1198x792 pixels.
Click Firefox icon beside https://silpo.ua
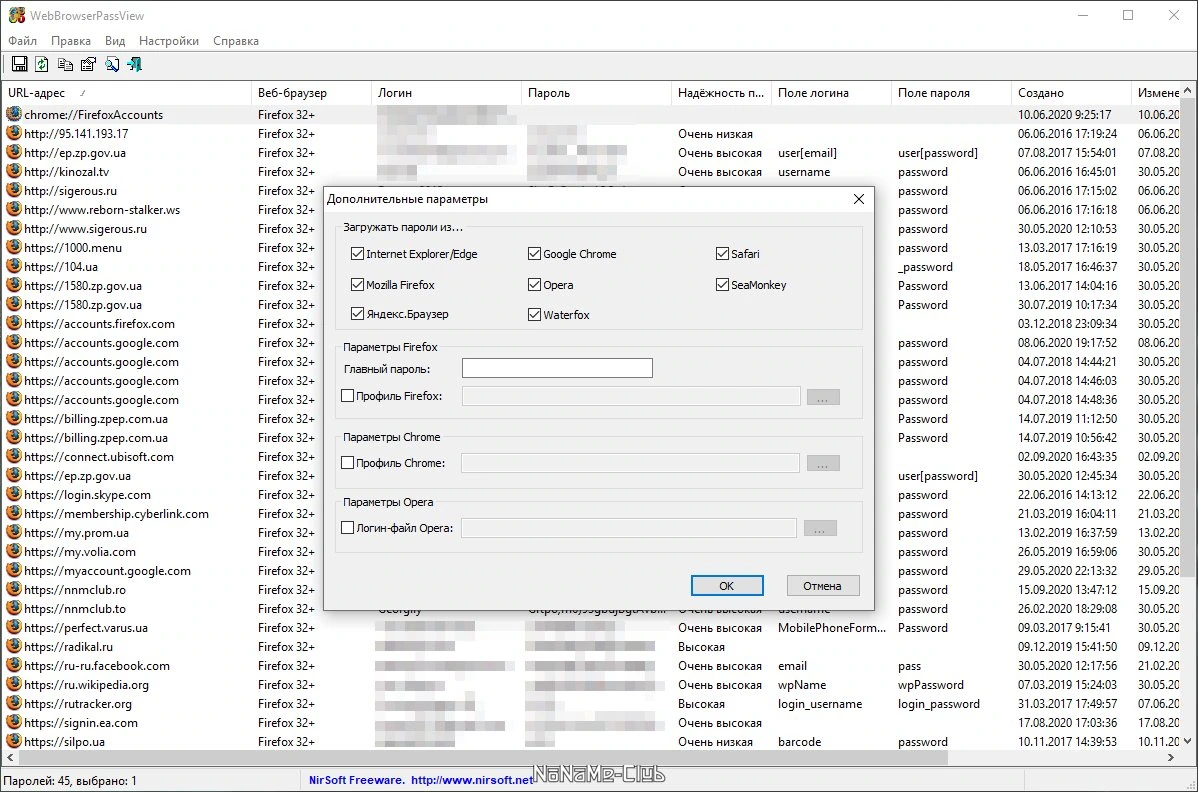pos(14,741)
